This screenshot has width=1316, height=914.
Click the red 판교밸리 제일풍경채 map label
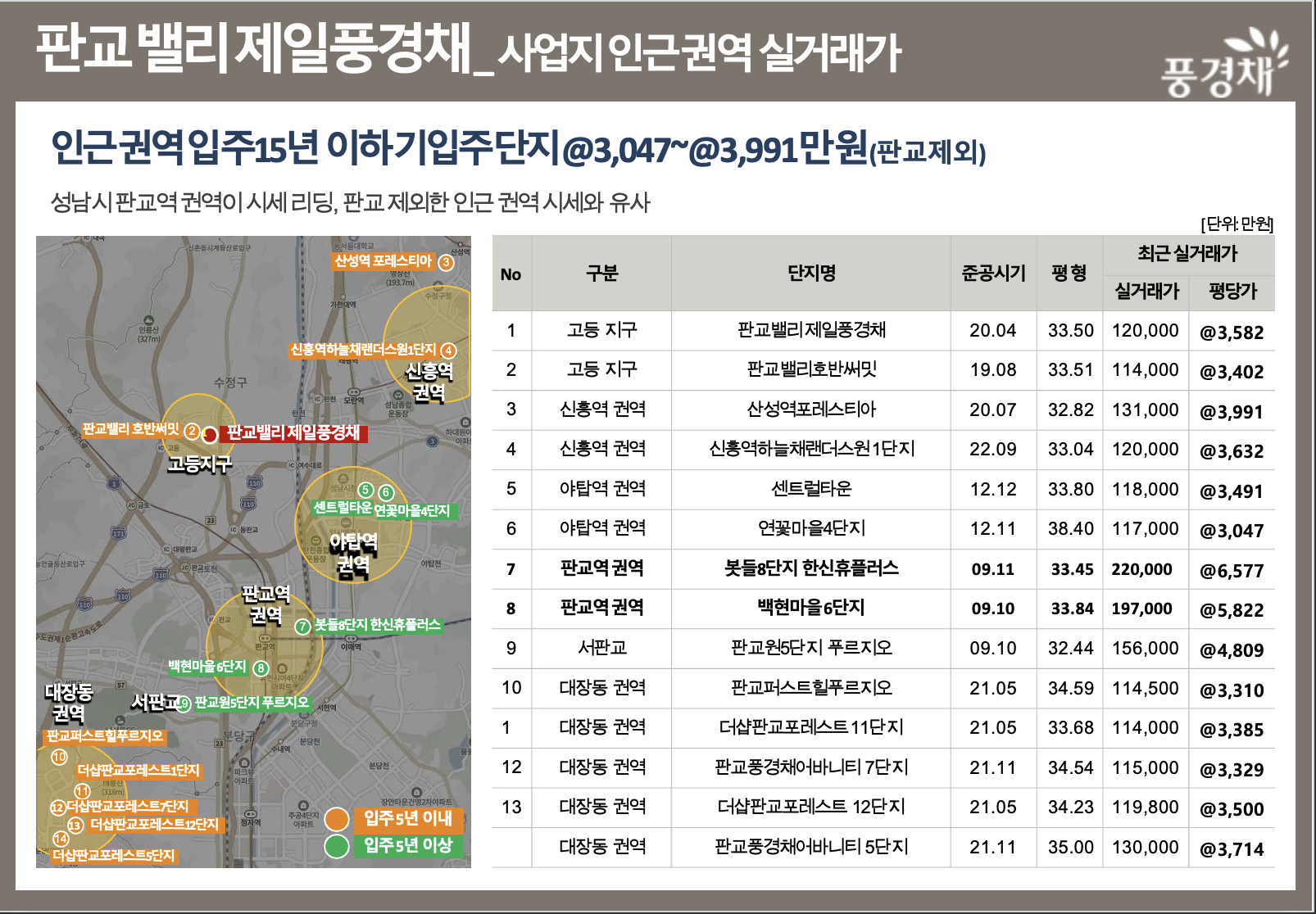pos(293,432)
